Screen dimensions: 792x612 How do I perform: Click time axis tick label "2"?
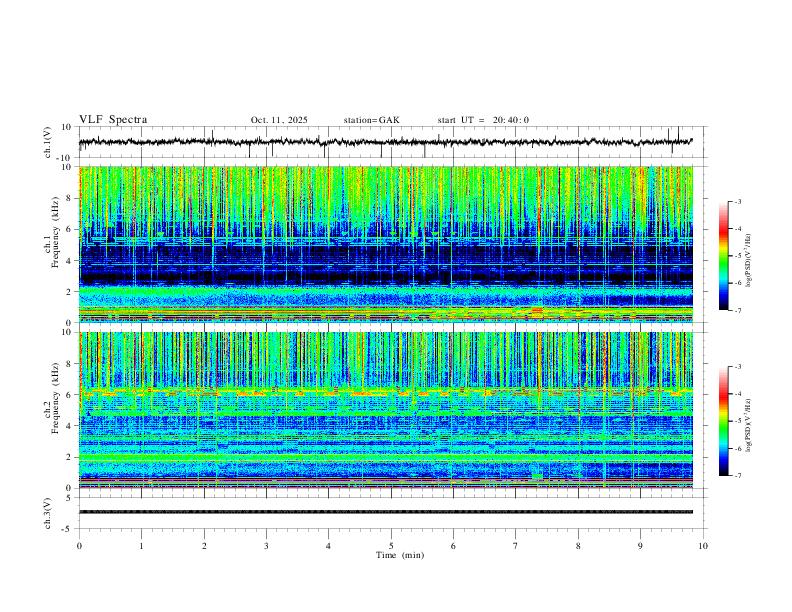(x=204, y=546)
